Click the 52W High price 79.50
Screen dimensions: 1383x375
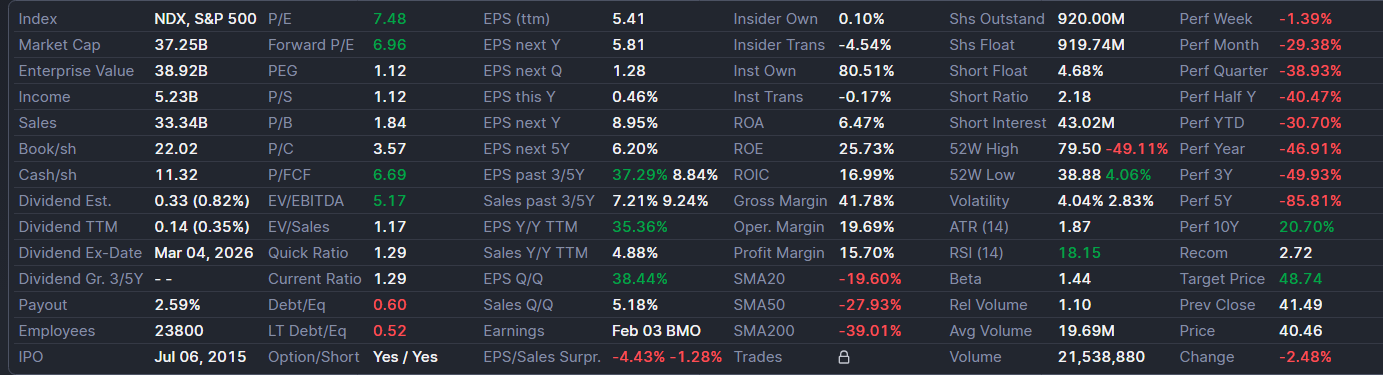coord(1079,148)
